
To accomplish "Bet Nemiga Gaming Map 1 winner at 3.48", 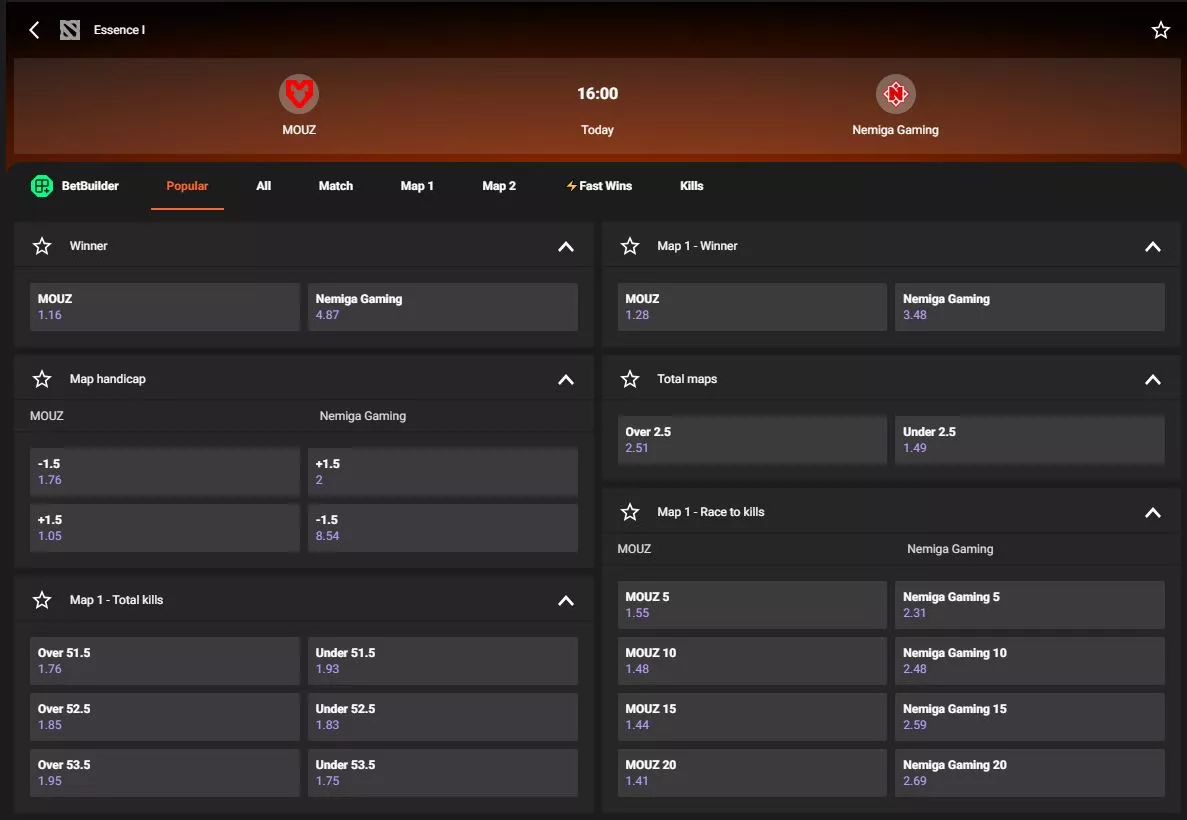I will pos(1030,307).
